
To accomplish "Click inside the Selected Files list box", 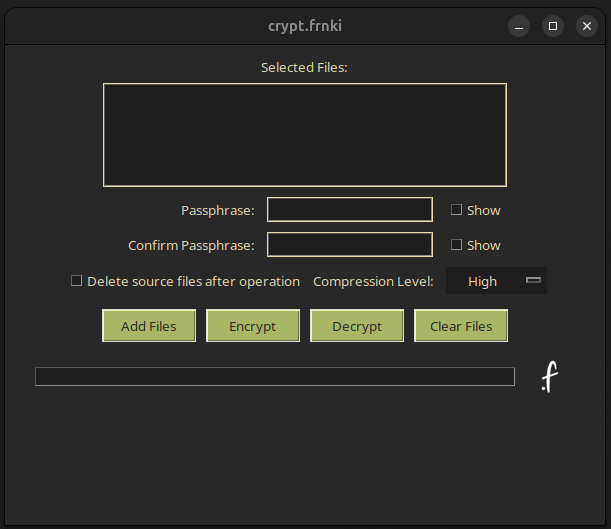I will 304,135.
